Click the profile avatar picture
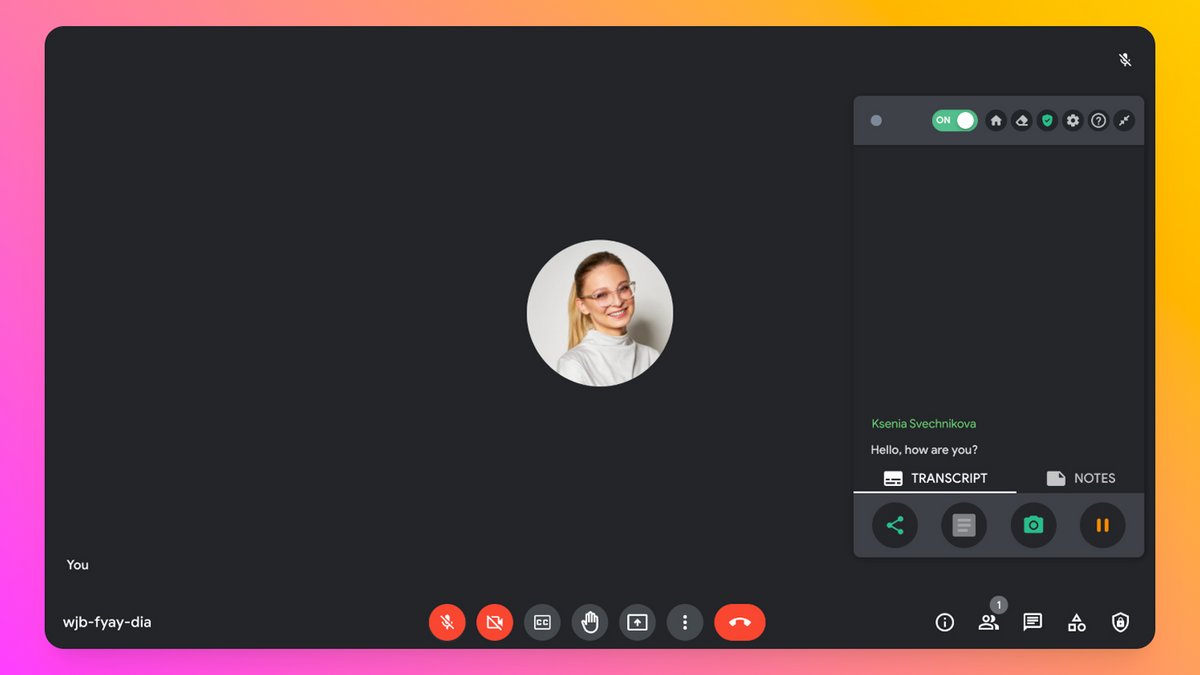This screenshot has width=1200, height=675. pos(600,313)
